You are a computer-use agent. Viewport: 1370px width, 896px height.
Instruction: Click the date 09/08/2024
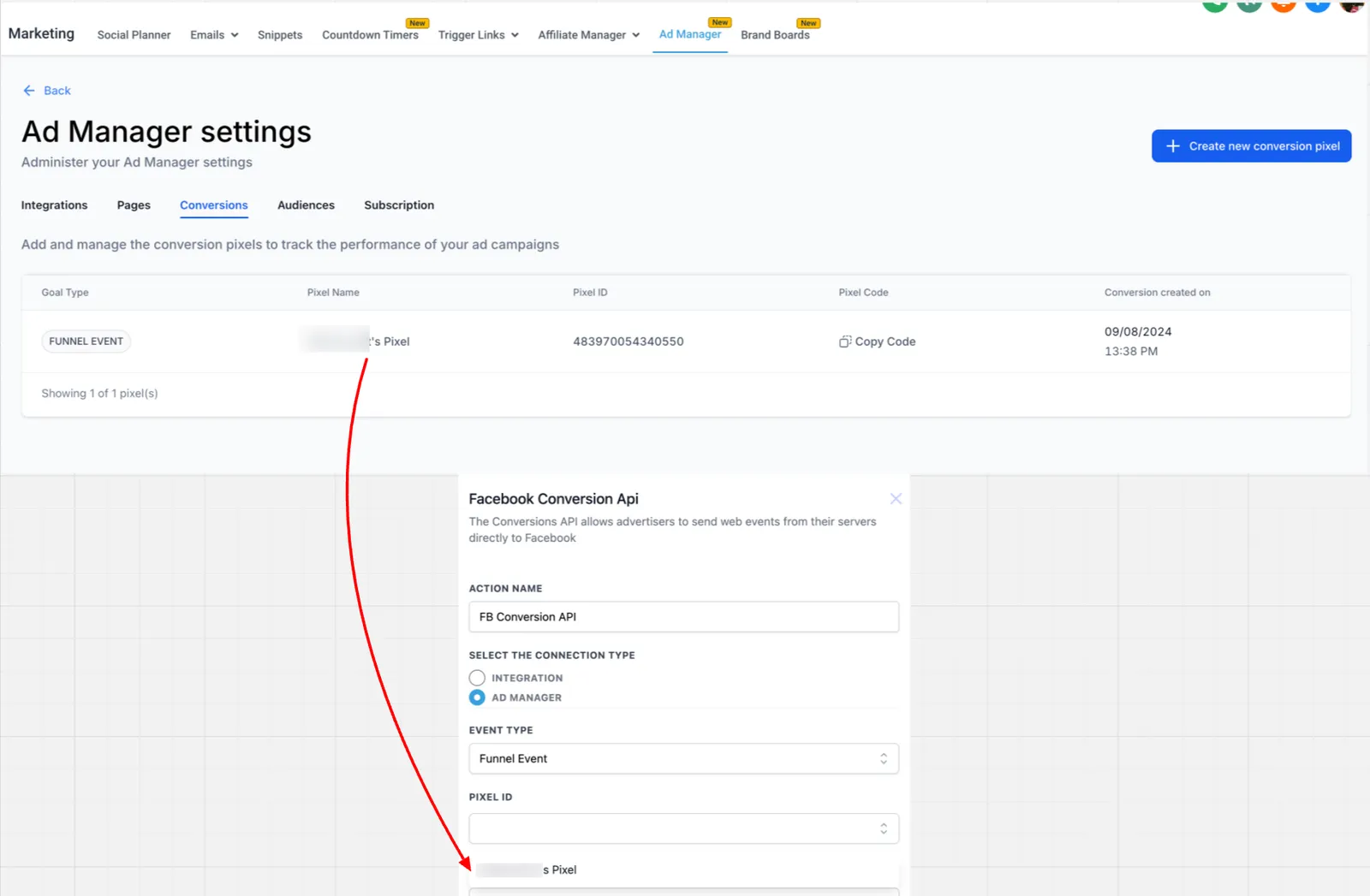pos(1138,332)
